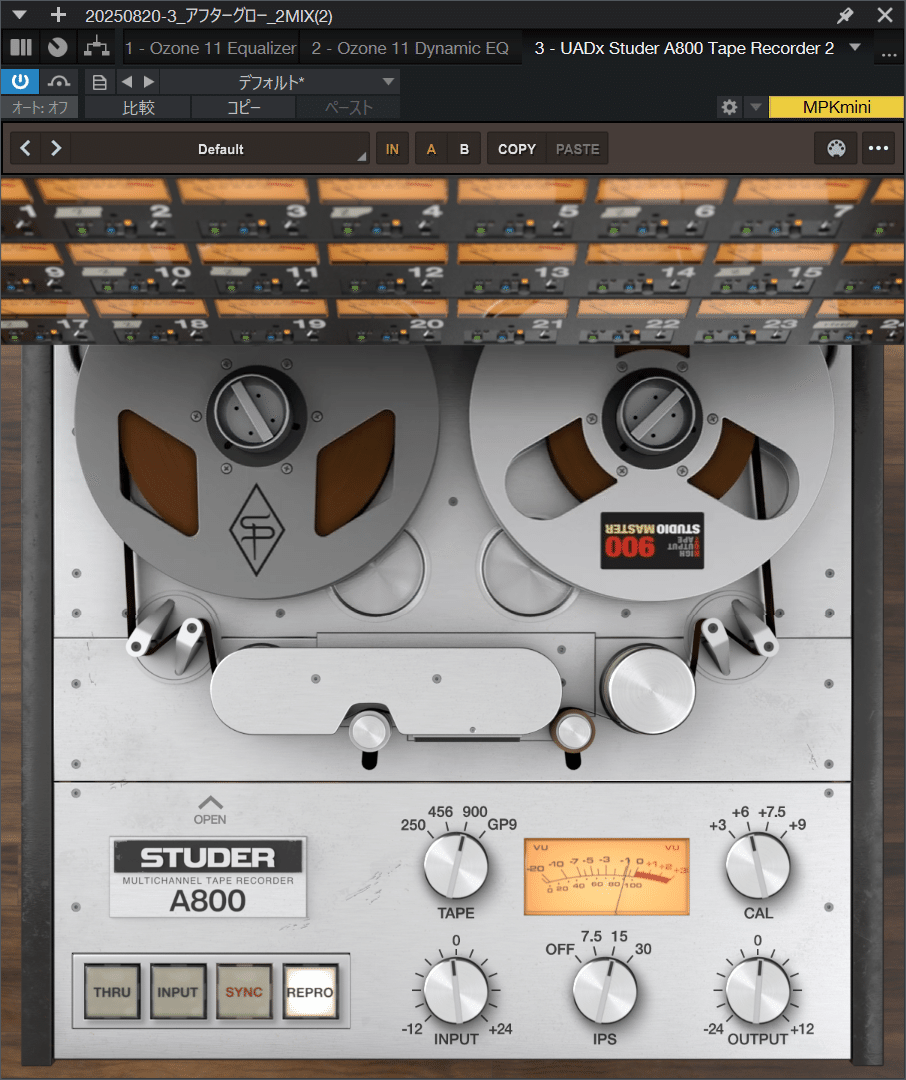The height and width of the screenshot is (1080, 906).
Task: Open the preset file page icon
Action: [100, 83]
